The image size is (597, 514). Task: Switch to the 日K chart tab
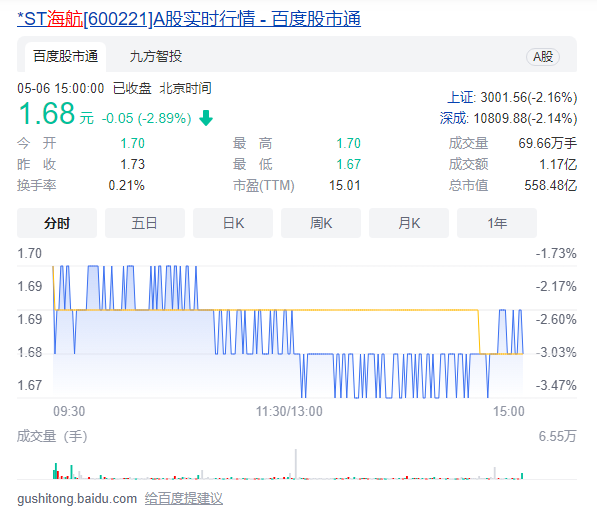[x=233, y=223]
